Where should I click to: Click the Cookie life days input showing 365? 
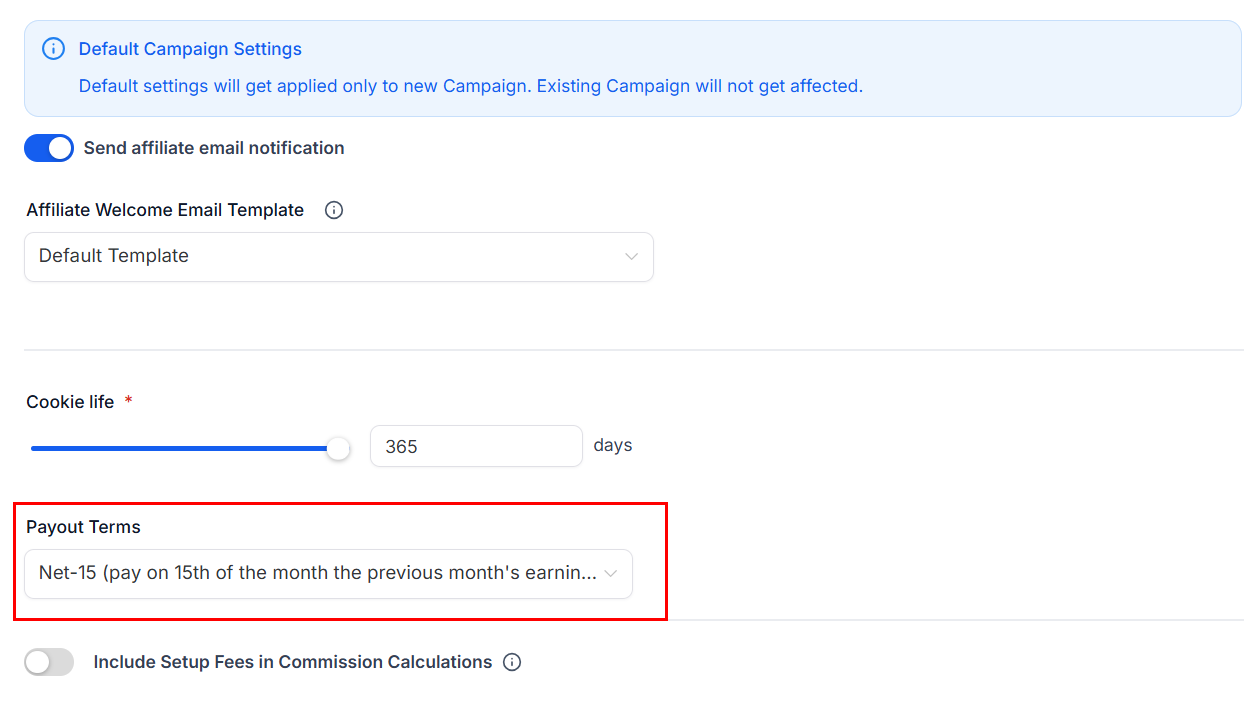(475, 446)
